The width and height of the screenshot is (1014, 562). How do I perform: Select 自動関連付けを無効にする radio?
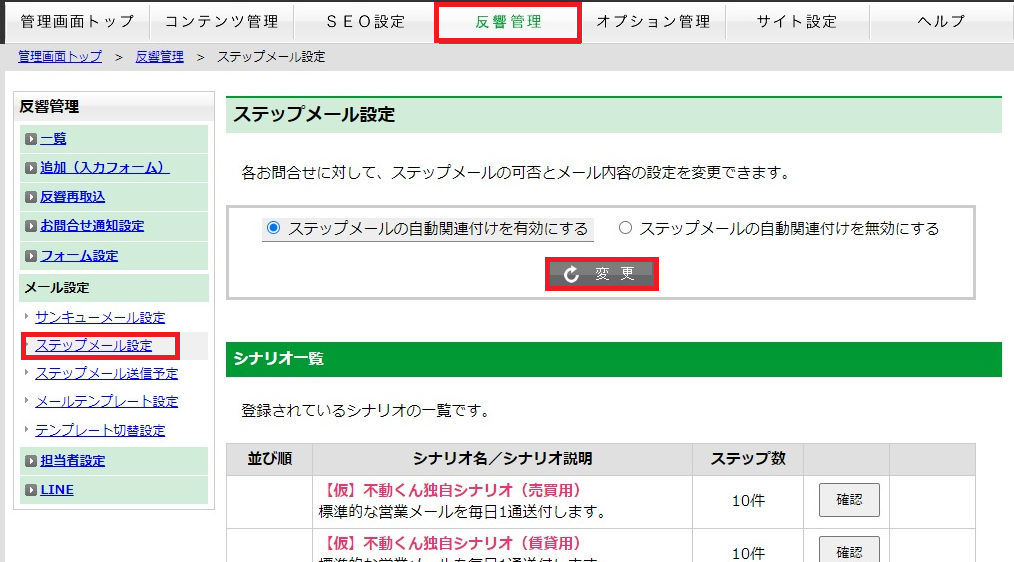pos(625,228)
